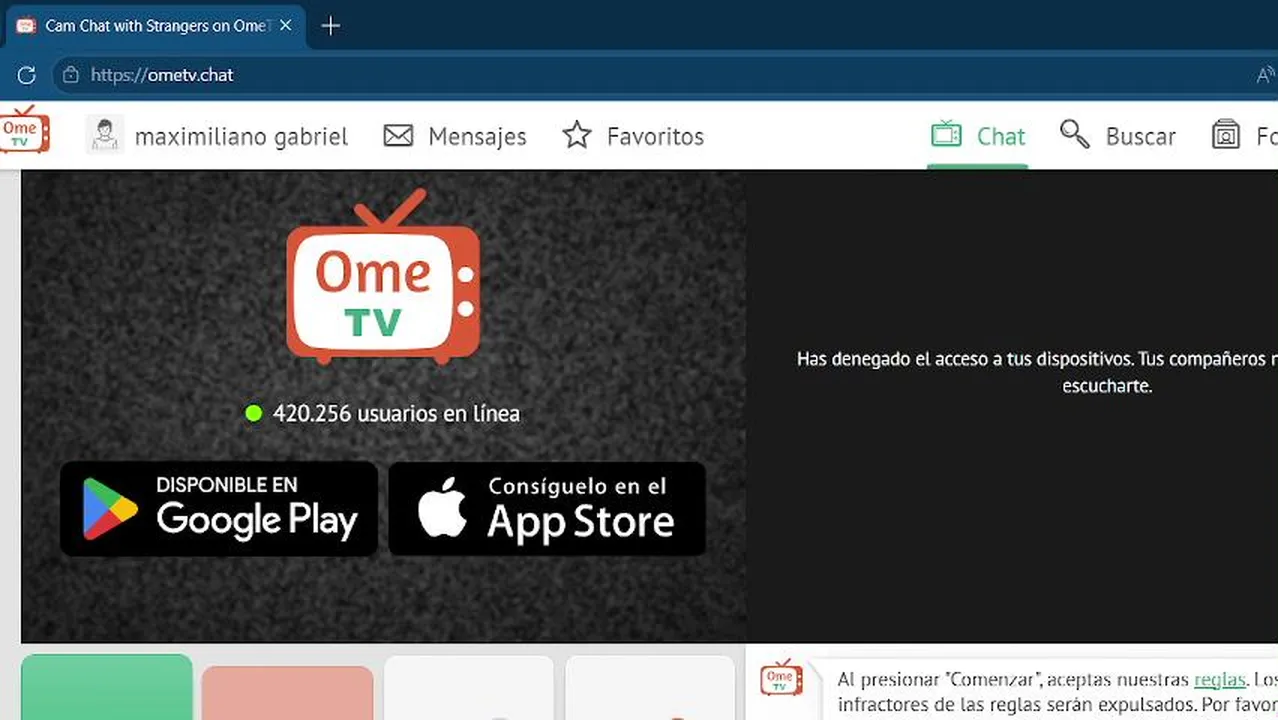
Task: Click the green online status dot
Action: 254,412
